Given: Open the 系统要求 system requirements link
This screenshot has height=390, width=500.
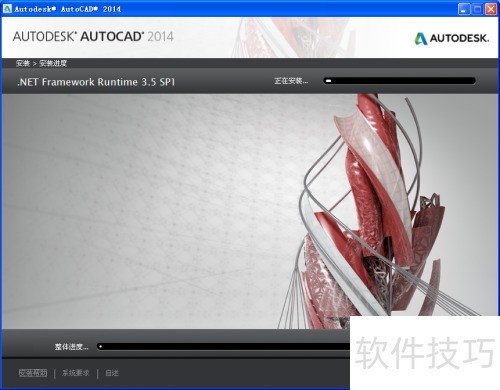Looking at the screenshot, I should 76,373.
